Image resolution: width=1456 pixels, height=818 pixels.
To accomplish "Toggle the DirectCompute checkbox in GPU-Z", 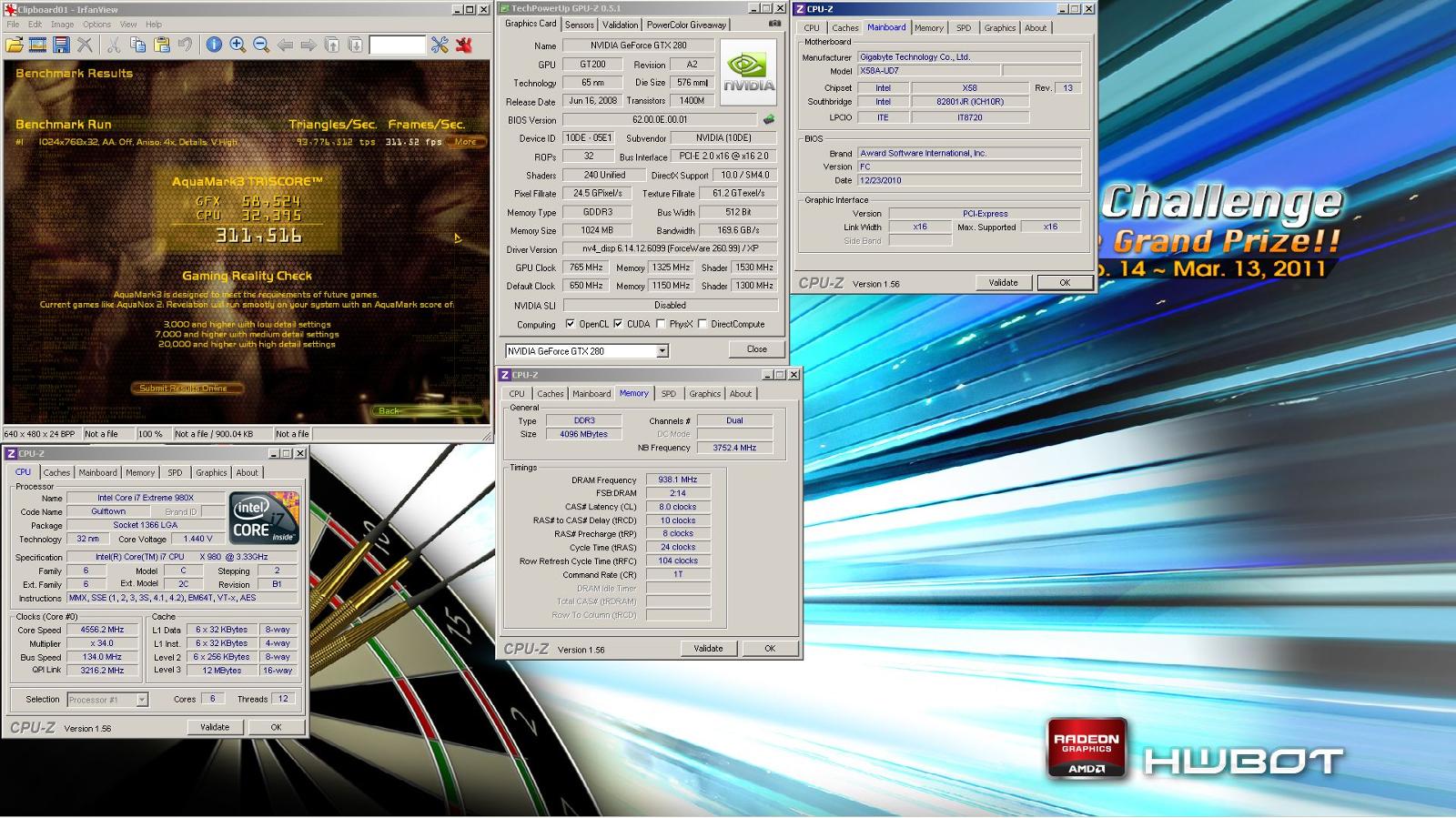I will [702, 324].
